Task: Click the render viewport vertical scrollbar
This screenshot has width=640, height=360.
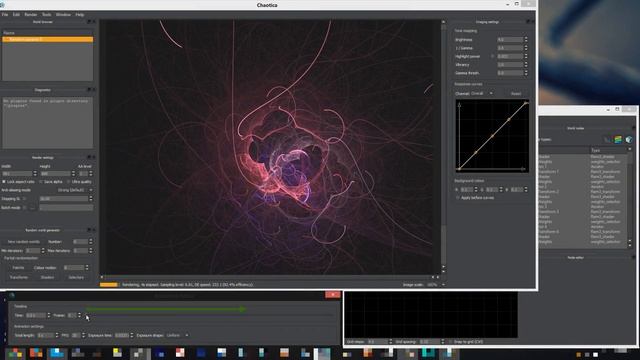Action: [443, 143]
